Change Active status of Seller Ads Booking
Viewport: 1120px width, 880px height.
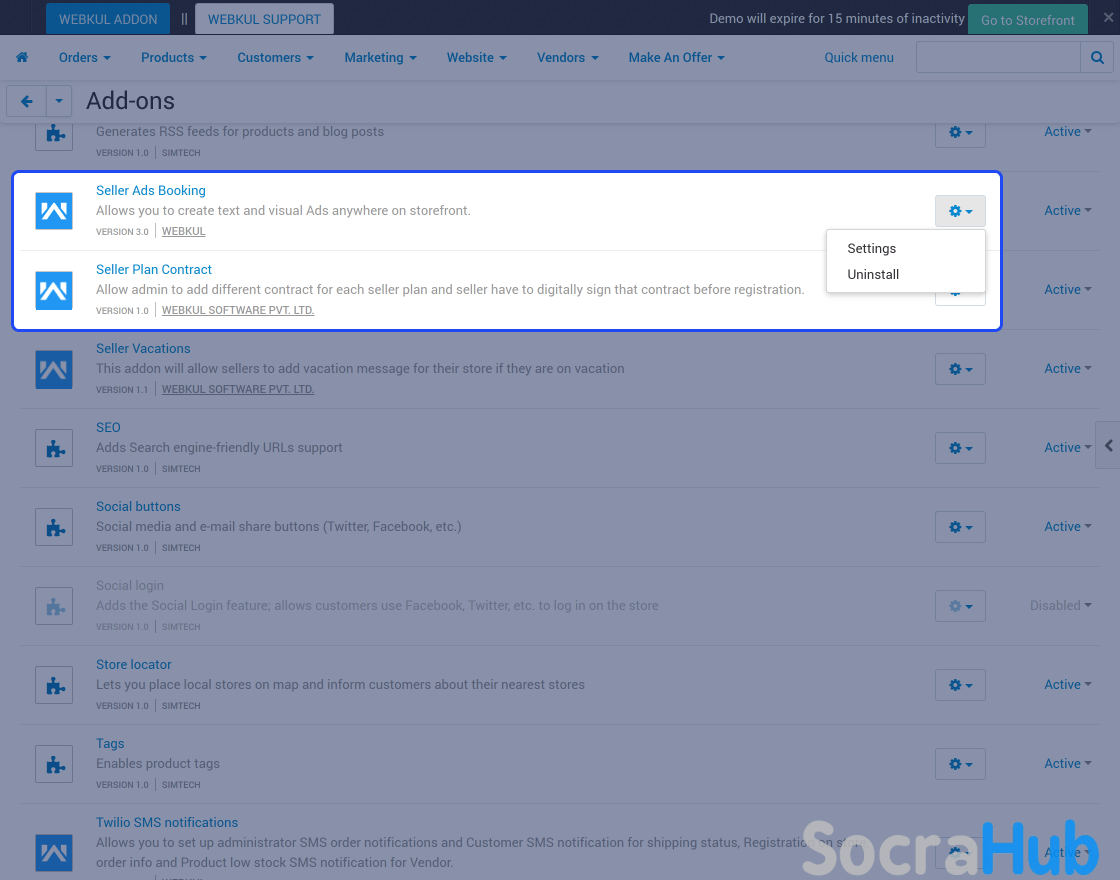pos(1067,211)
